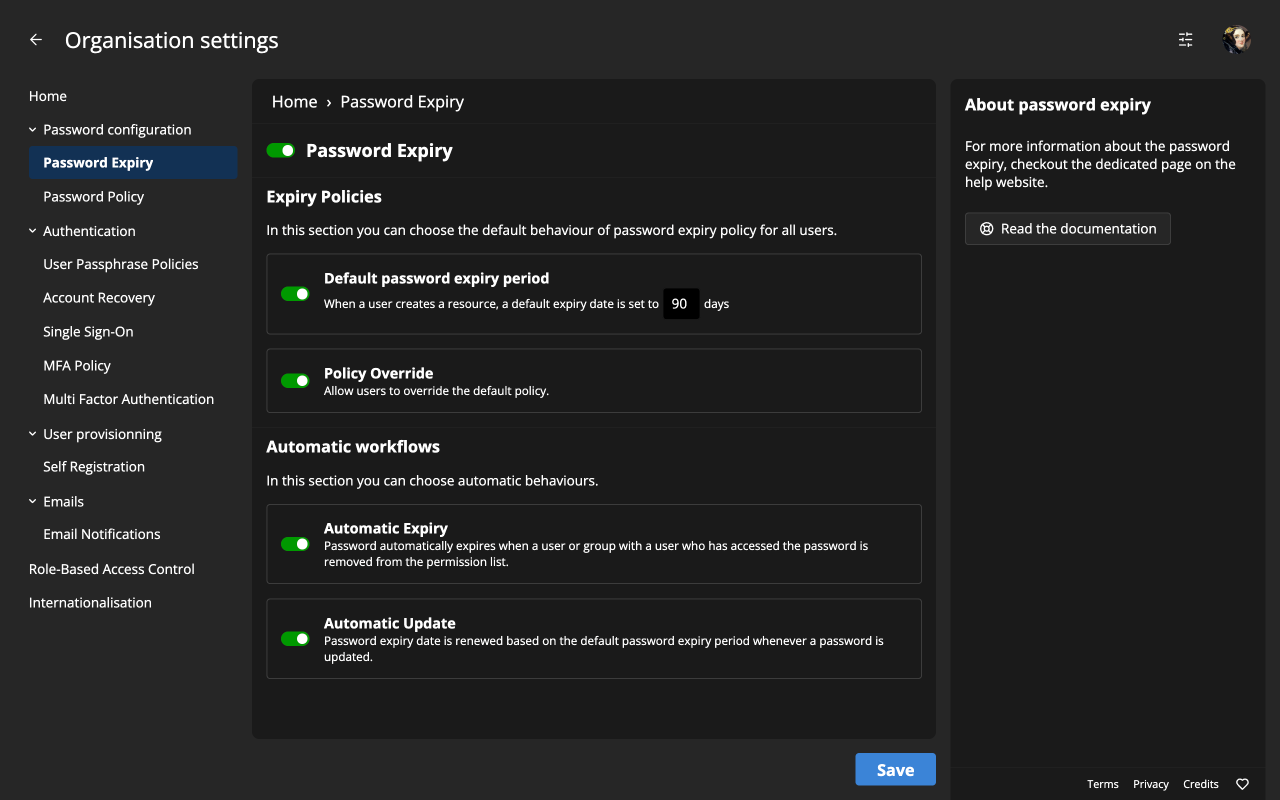The image size is (1280, 800).
Task: Disable the Password Expiry master toggle
Action: (281, 150)
